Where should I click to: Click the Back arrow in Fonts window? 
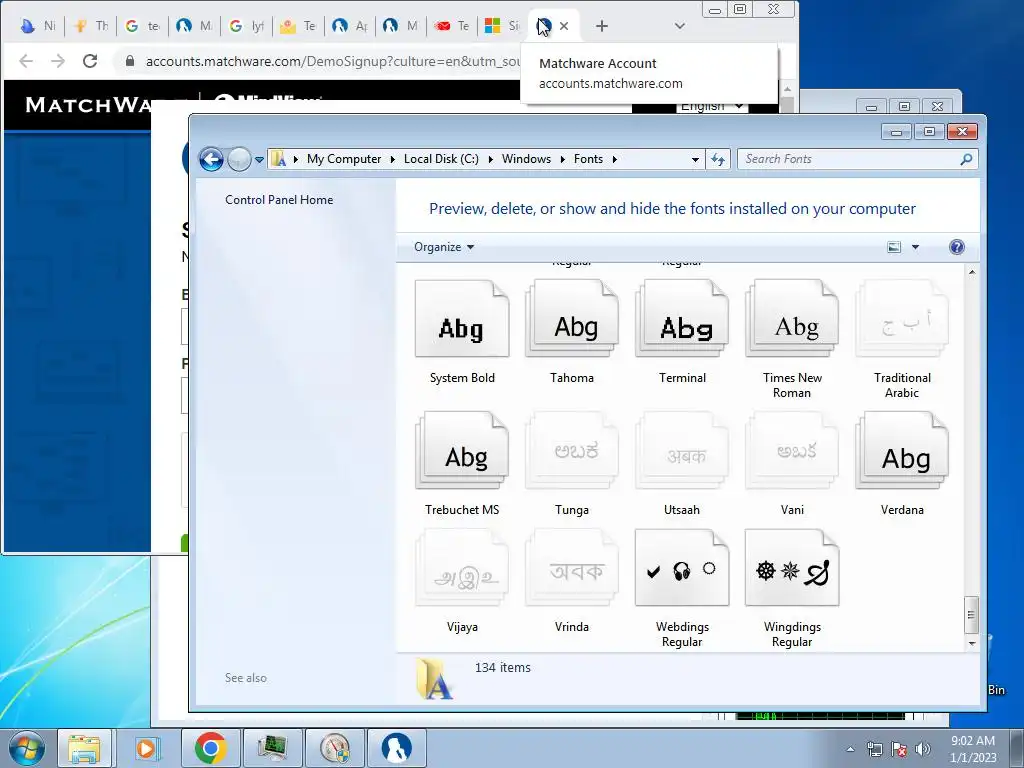[211, 159]
